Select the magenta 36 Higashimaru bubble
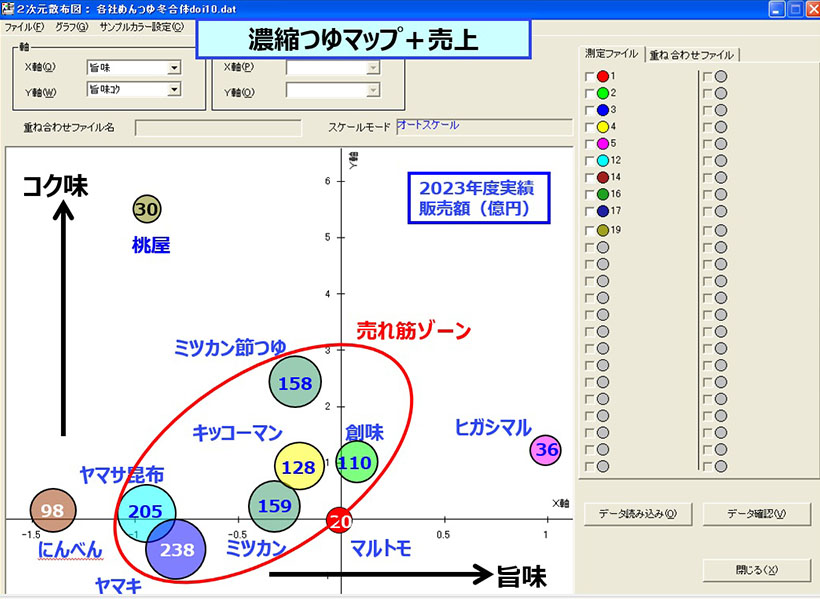The image size is (820, 599). pos(546,450)
